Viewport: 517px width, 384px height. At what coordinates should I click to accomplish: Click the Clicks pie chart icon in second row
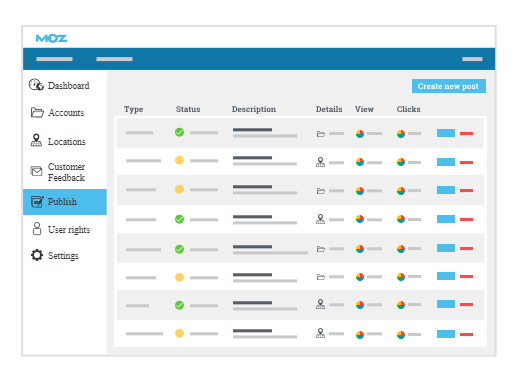click(401, 162)
